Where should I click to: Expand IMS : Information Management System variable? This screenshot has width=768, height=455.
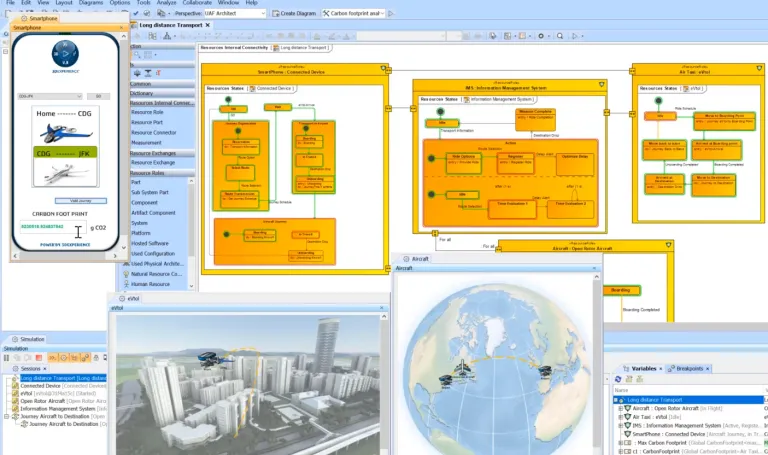pos(621,426)
